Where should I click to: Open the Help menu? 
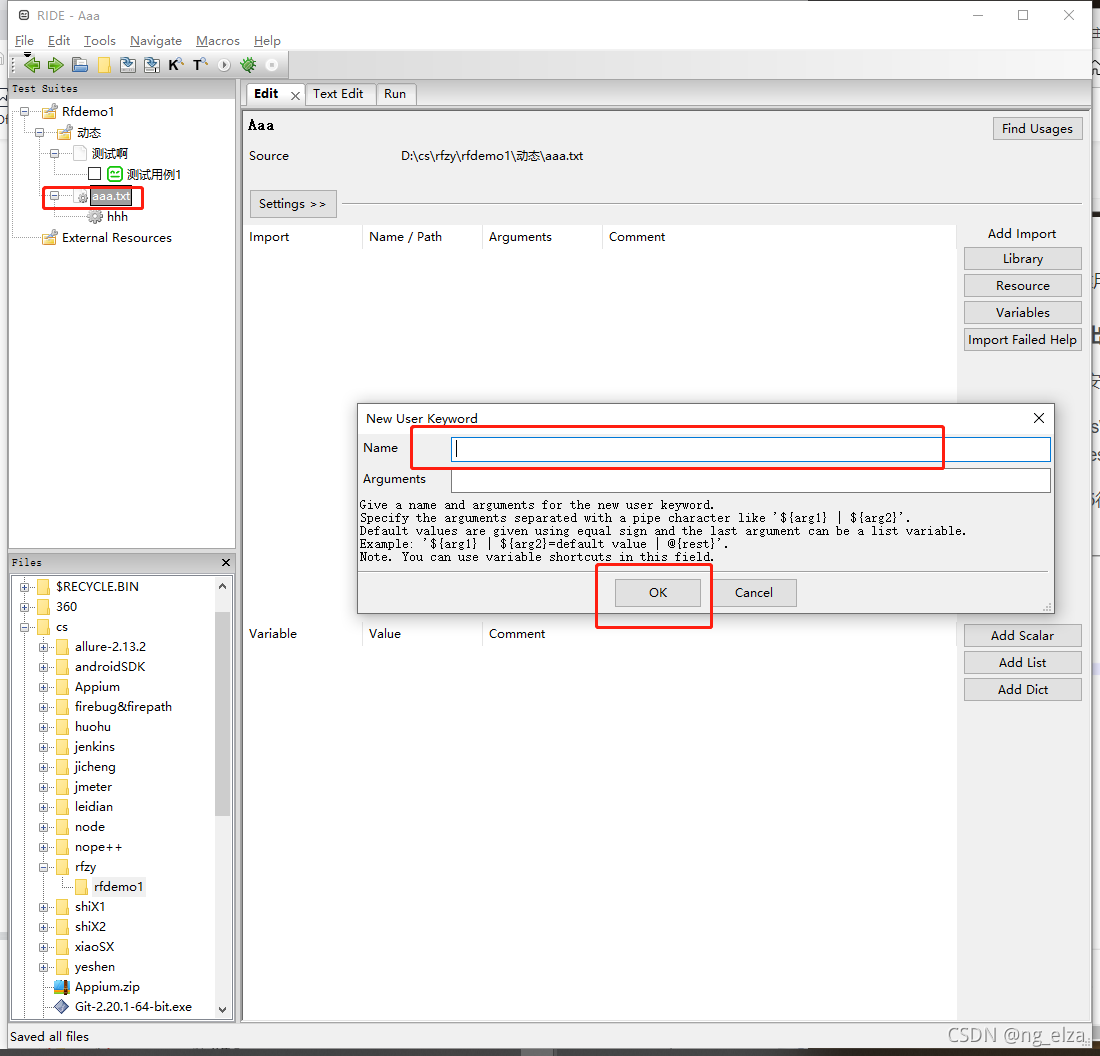pos(267,41)
